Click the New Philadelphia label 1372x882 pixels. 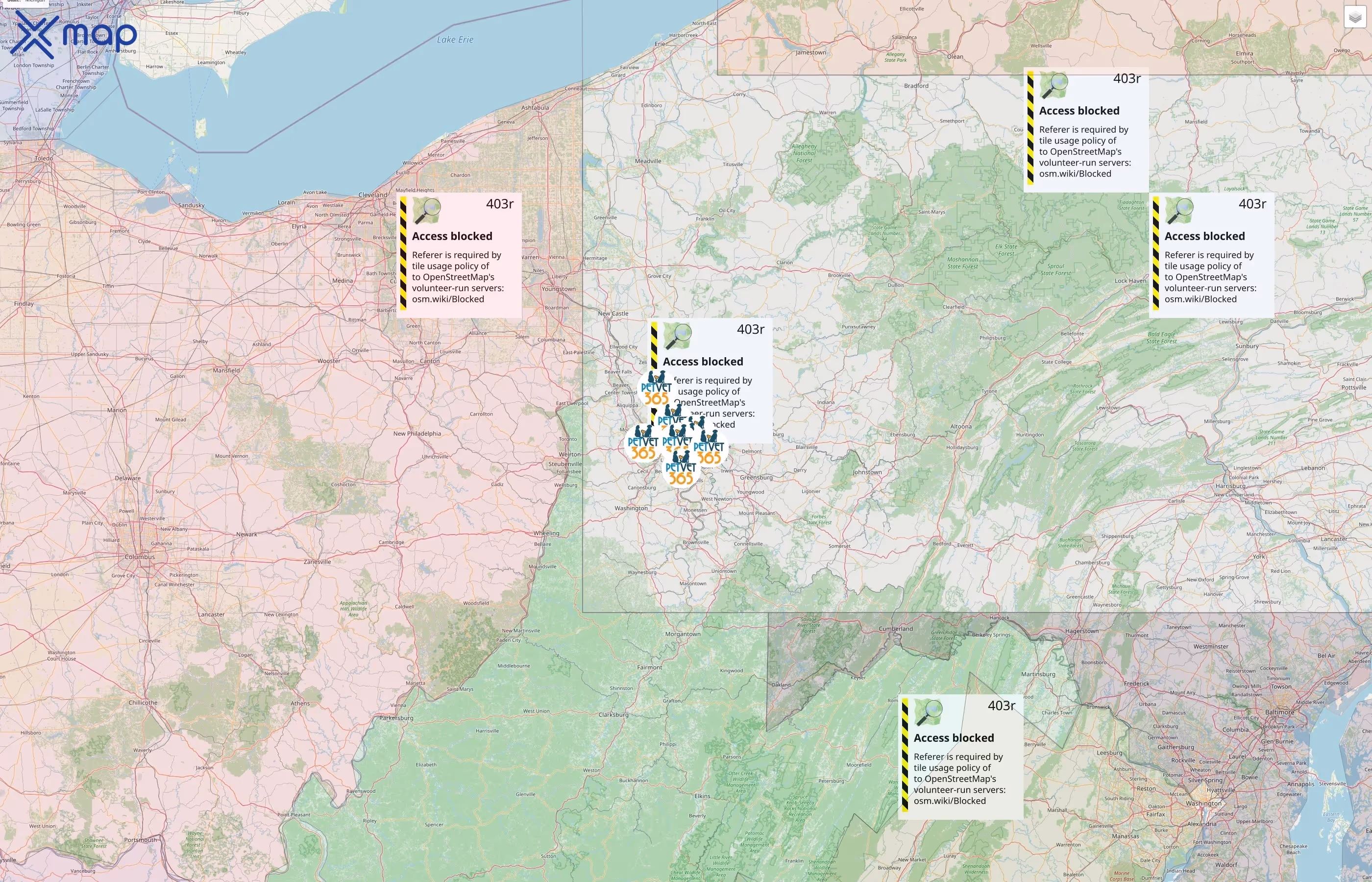pos(417,434)
